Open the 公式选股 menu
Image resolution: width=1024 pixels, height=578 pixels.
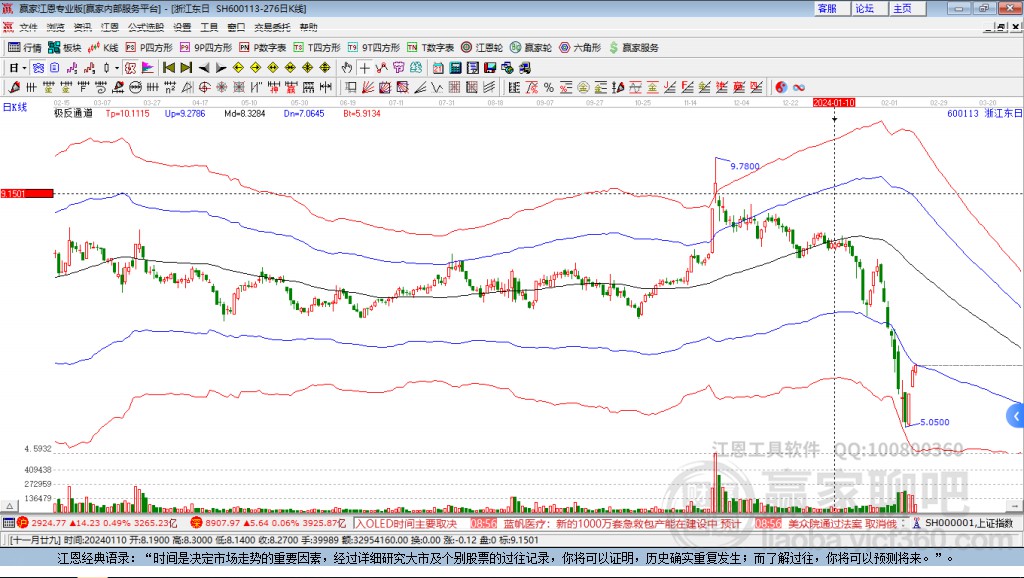tap(140, 27)
